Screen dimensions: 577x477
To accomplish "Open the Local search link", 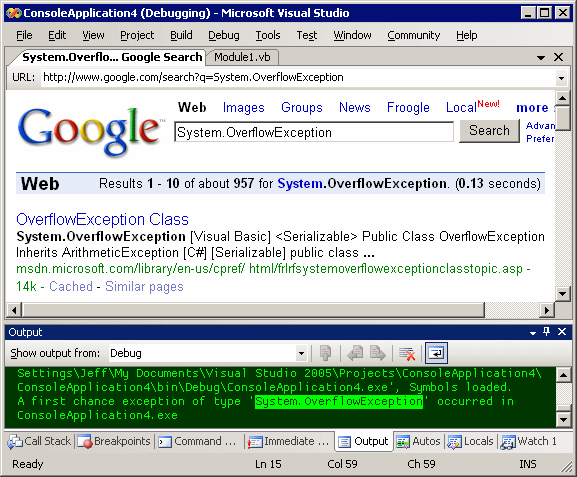I will coord(461,107).
